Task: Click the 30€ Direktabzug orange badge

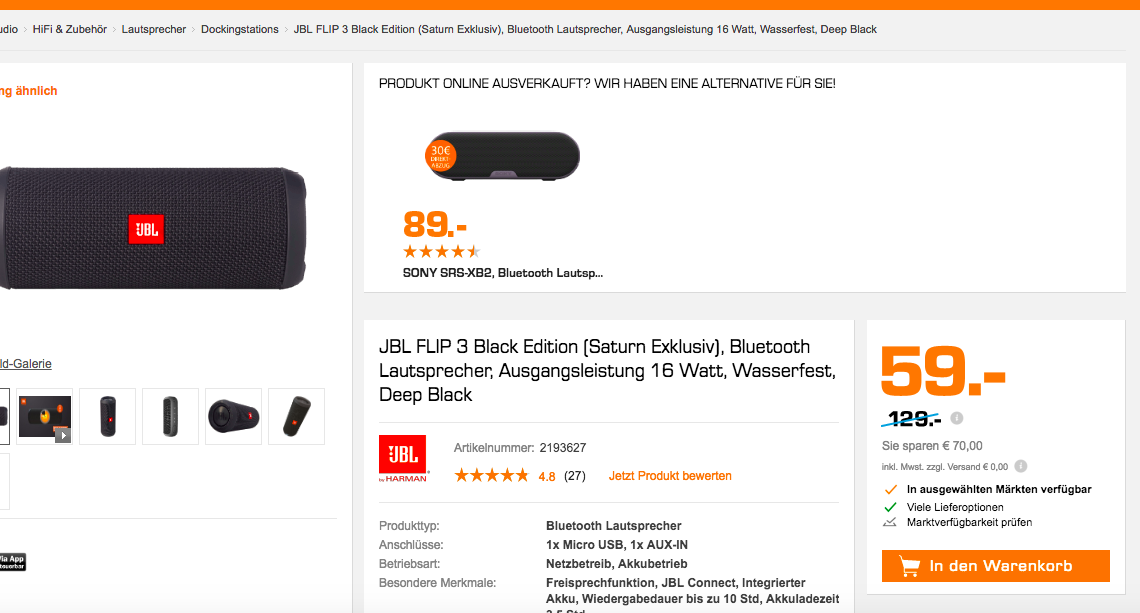Action: point(441,156)
